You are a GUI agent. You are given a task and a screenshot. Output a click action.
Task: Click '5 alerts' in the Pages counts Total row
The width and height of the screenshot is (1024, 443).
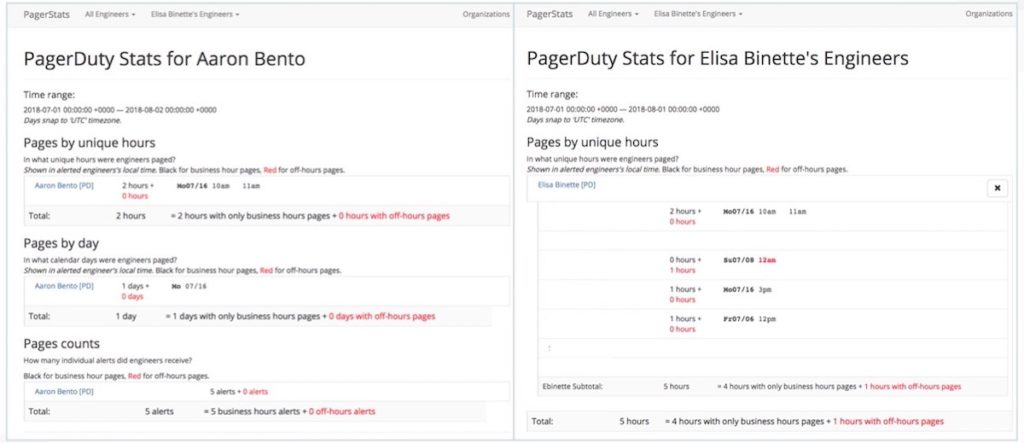pyautogui.click(x=159, y=412)
